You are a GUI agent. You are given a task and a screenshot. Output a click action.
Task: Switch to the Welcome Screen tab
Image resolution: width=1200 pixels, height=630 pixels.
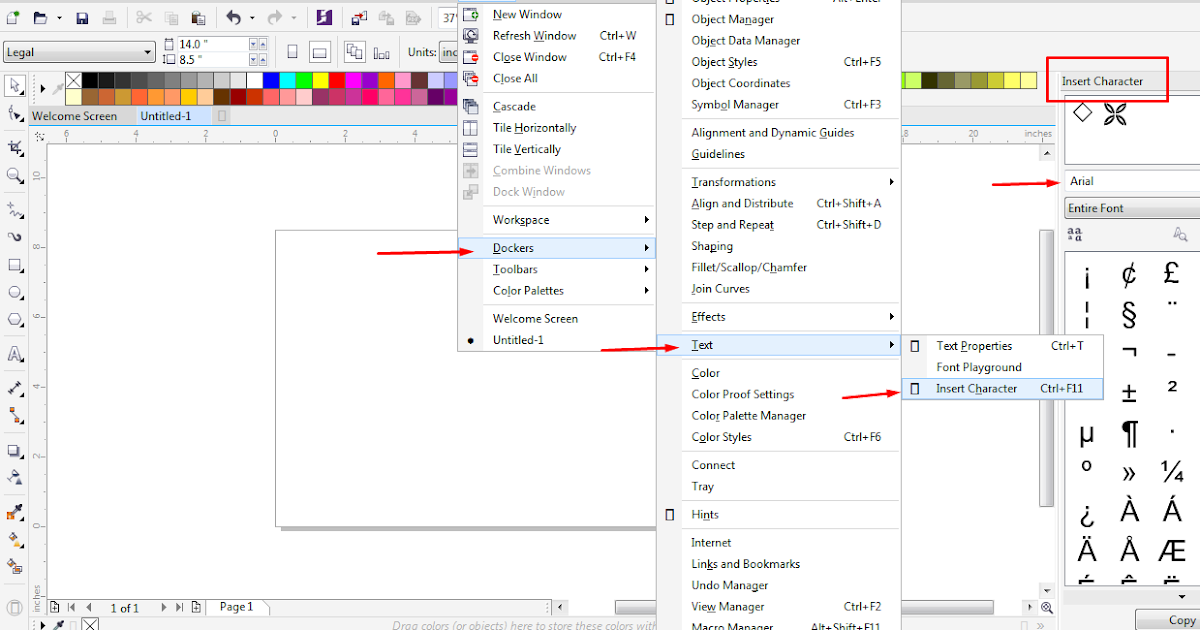pyautogui.click(x=76, y=115)
